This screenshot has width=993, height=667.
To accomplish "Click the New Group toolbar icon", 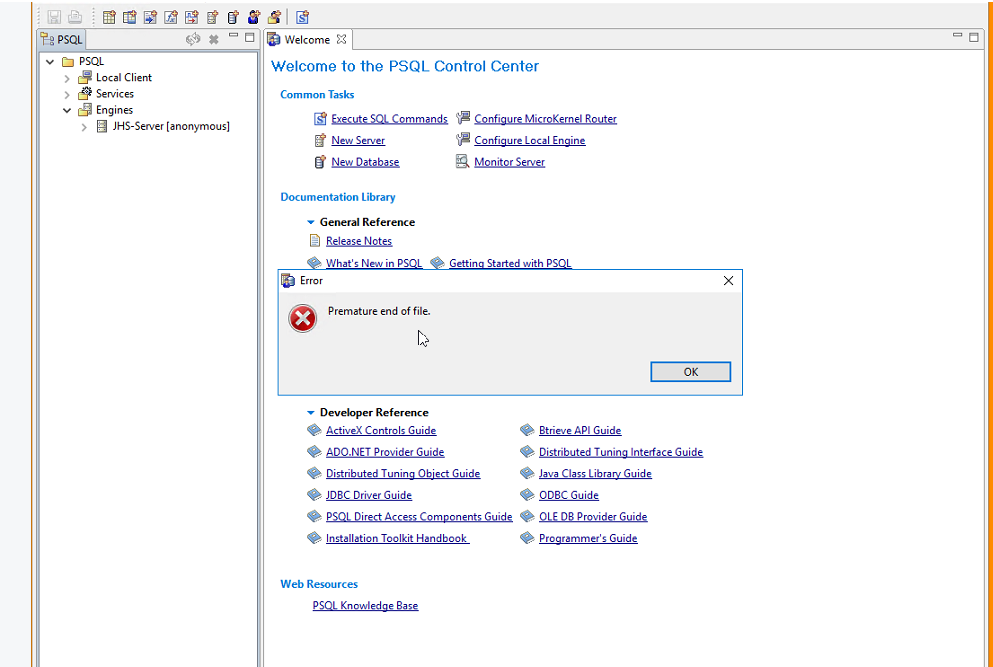I will point(274,17).
